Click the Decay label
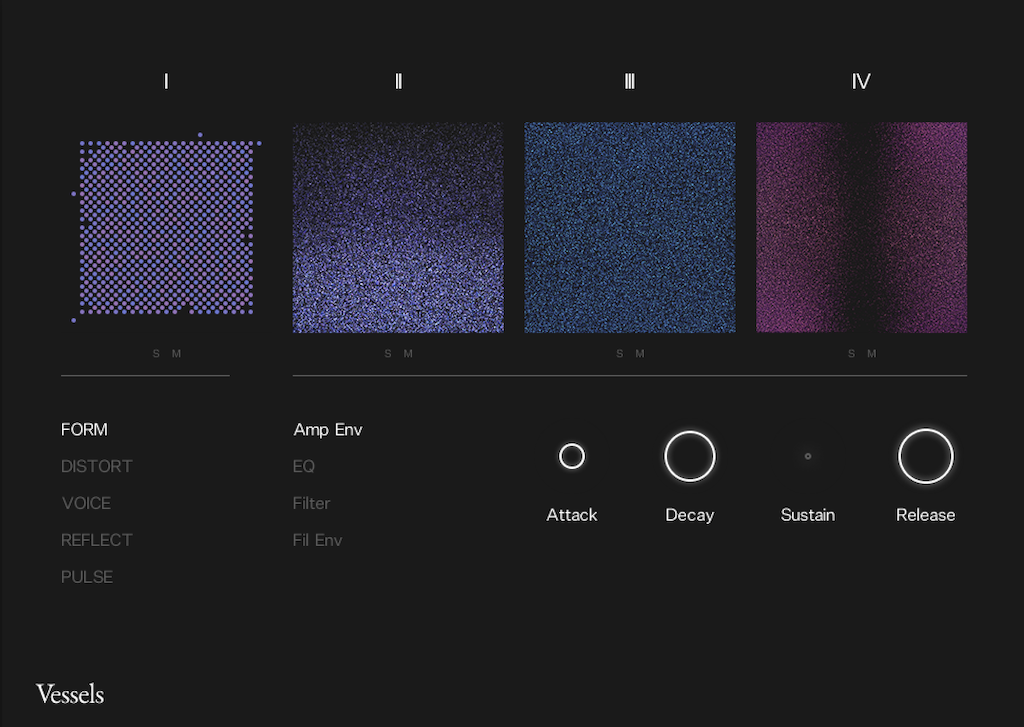 pyautogui.click(x=690, y=515)
